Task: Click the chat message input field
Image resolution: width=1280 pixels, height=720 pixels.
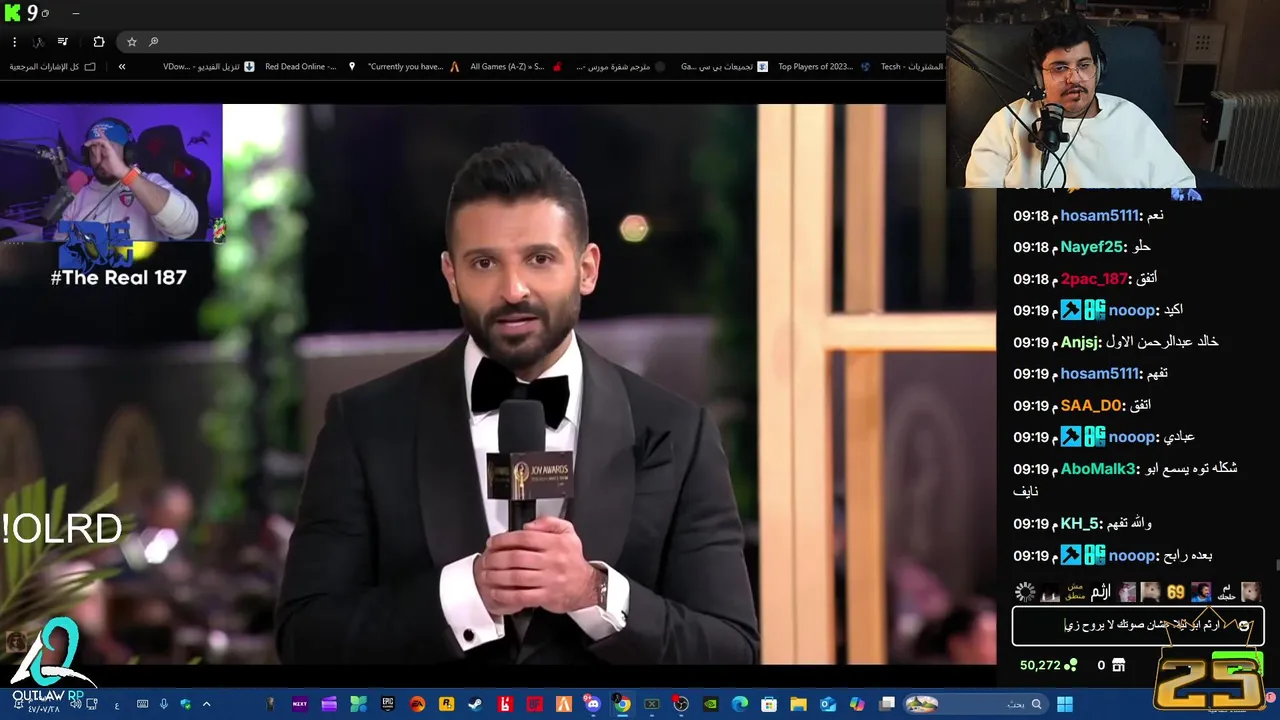Action: point(1138,626)
